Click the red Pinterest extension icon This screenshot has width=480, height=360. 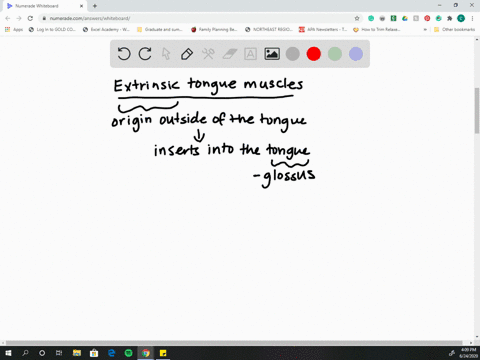pos(427,18)
